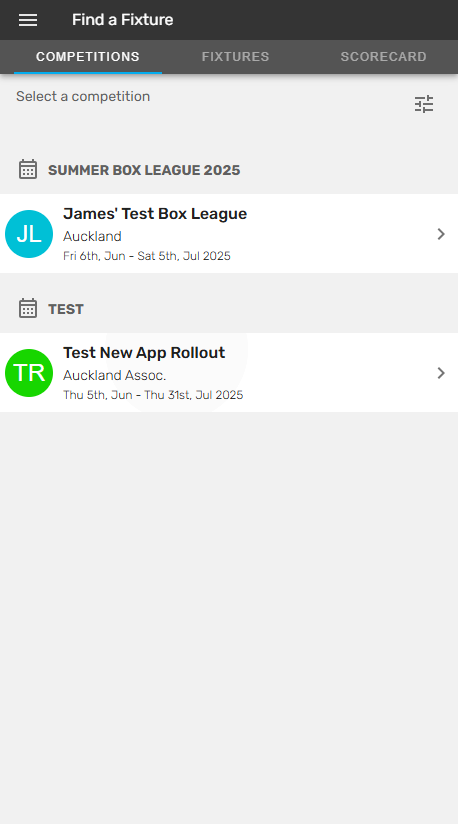The width and height of the screenshot is (458, 824).
Task: Expand James' Test Box League chevron arrow
Action: tap(441, 234)
